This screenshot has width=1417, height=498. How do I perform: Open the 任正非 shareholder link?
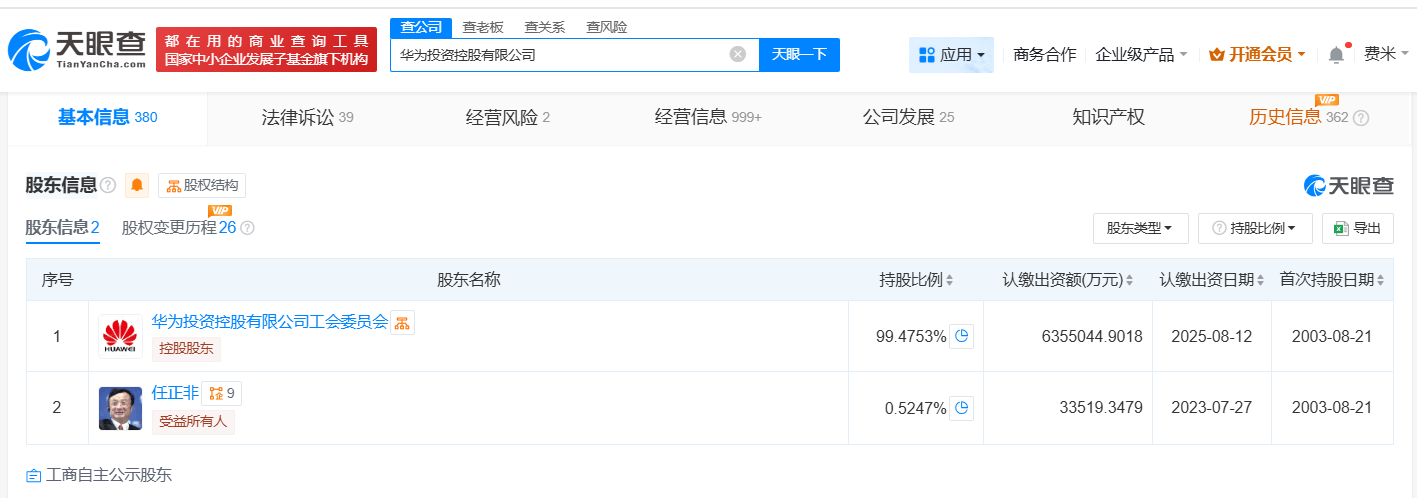(175, 393)
